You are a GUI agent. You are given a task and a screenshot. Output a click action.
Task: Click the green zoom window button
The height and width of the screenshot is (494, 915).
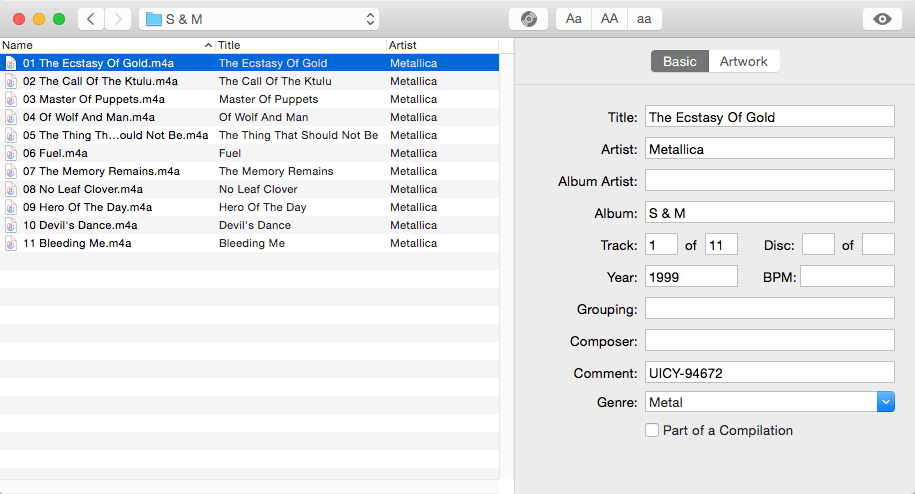click(x=59, y=19)
